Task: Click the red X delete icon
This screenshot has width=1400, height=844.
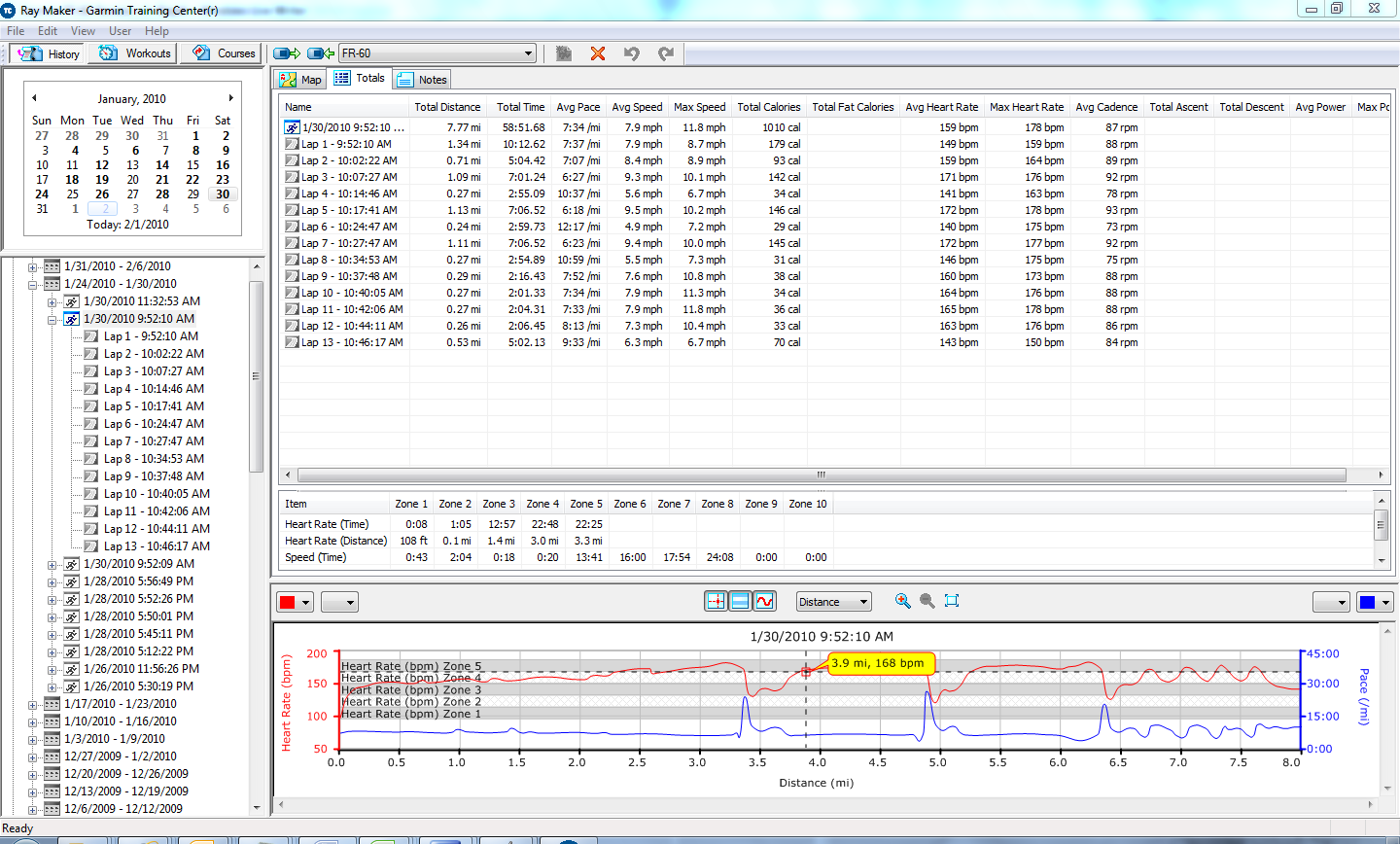Action: [598, 53]
